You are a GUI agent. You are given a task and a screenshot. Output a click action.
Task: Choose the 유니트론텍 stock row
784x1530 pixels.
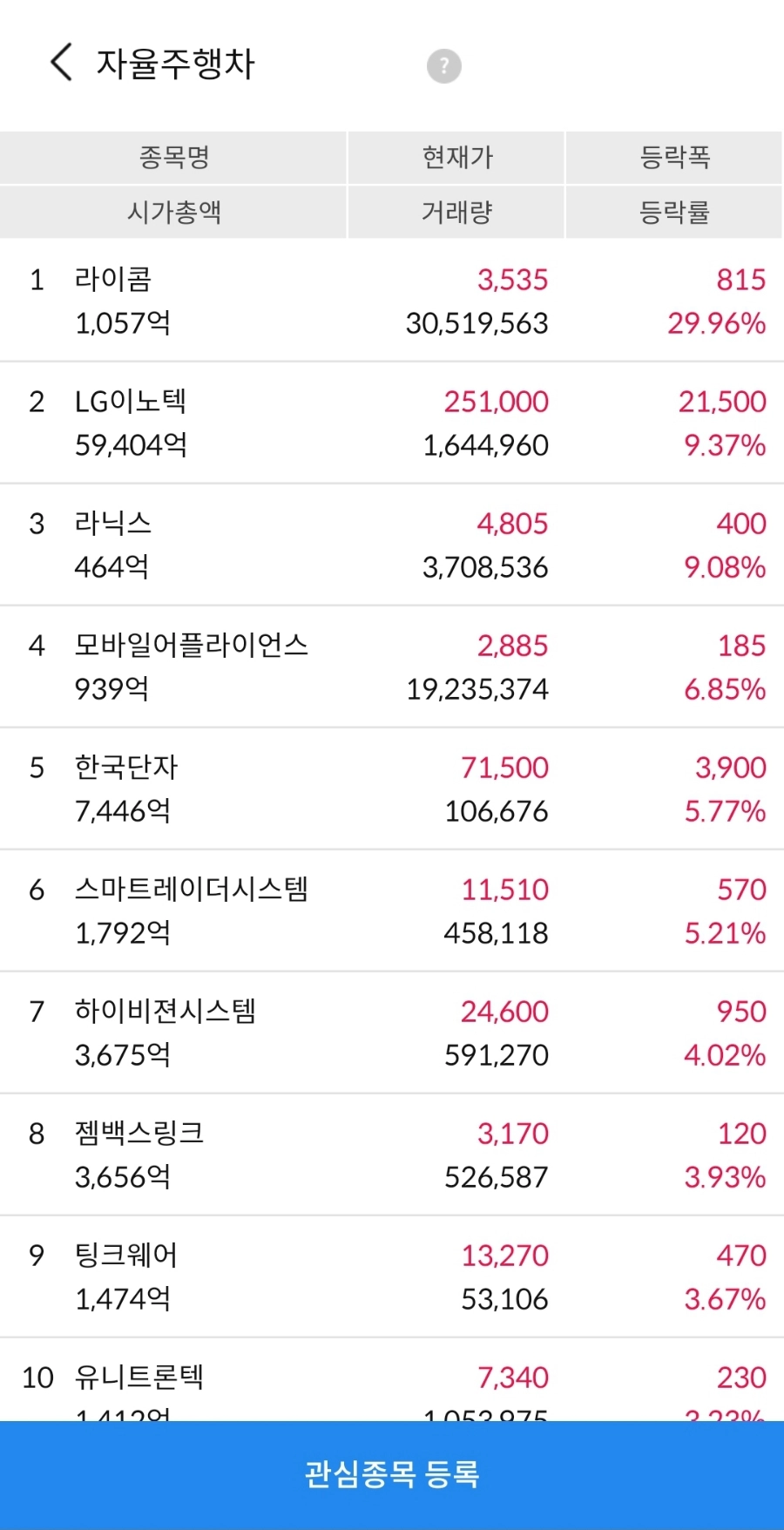coord(392,1380)
